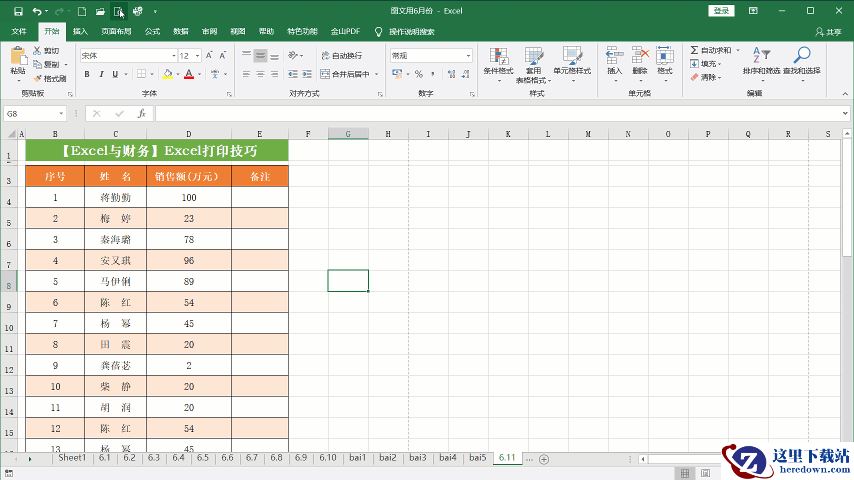The height and width of the screenshot is (480, 854).
Task: Click the Open folder icon
Action: pyautogui.click(x=100, y=11)
